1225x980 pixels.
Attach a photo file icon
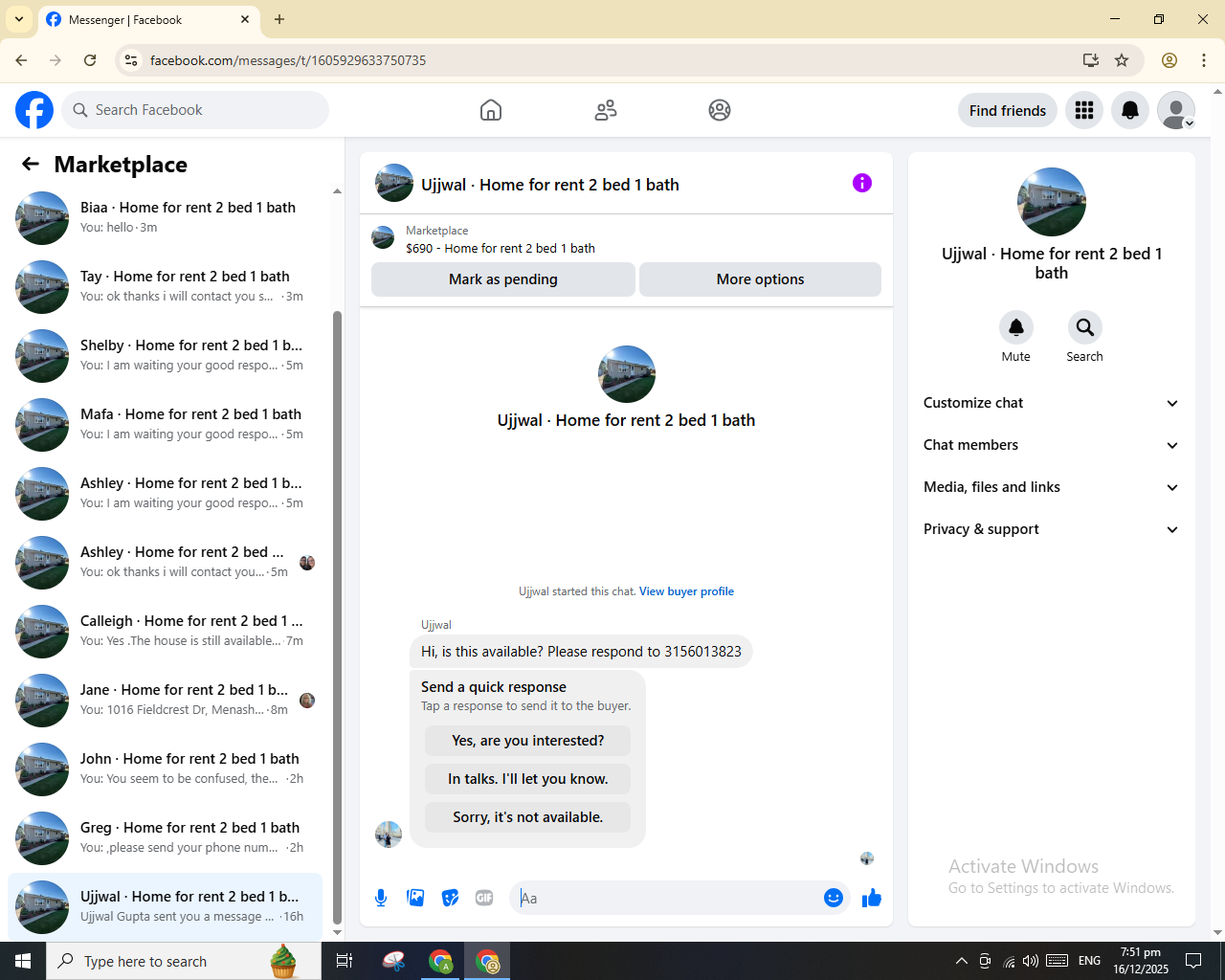click(415, 898)
